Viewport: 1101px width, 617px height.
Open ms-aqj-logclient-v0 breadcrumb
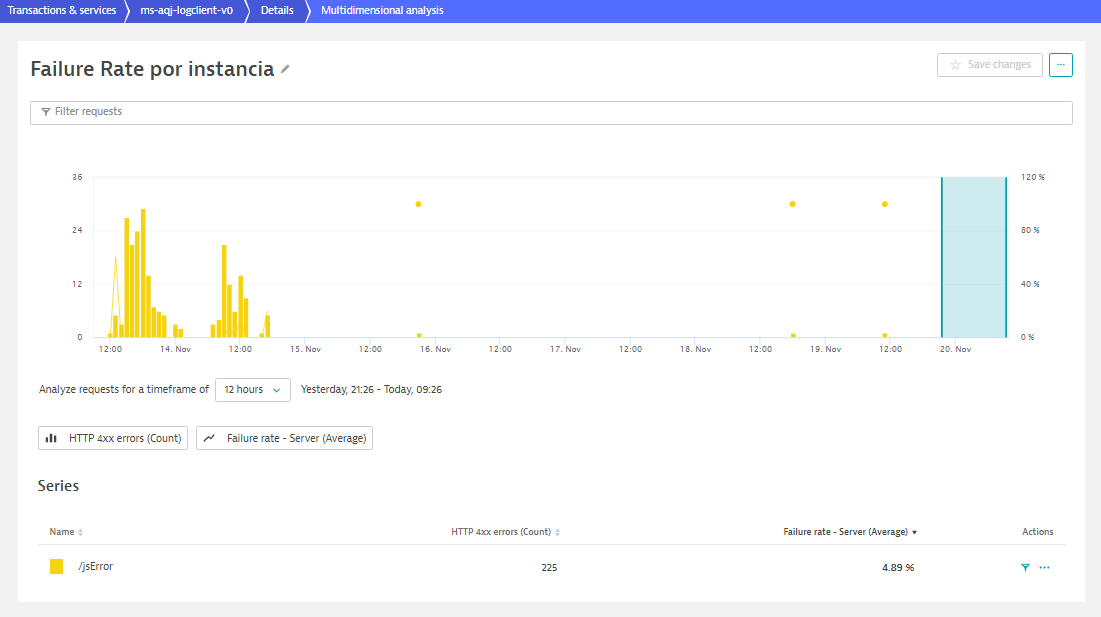pyautogui.click(x=186, y=11)
